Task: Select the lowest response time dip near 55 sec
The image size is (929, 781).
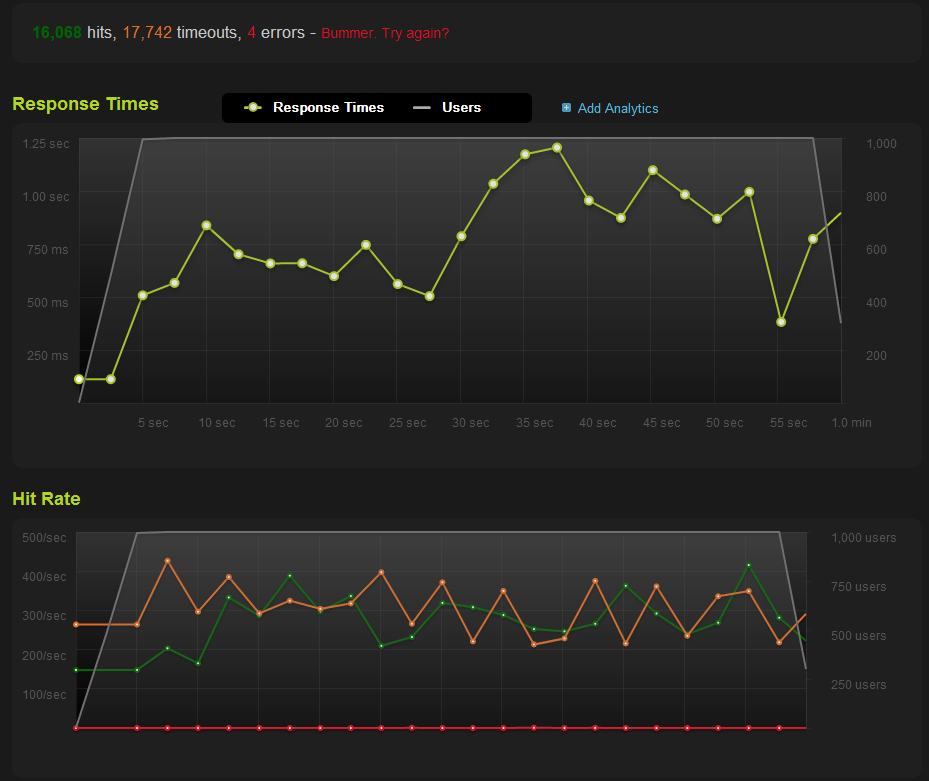Action: 781,322
